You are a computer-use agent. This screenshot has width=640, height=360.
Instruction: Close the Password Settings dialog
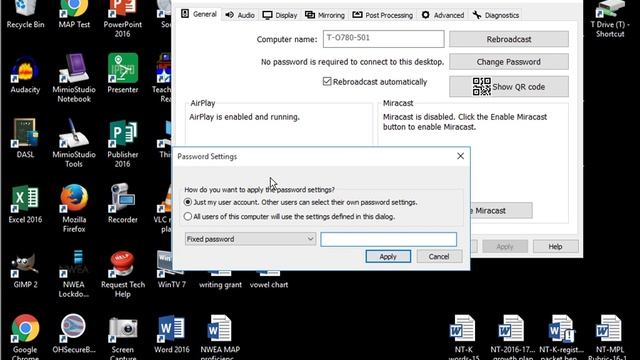tap(460, 156)
